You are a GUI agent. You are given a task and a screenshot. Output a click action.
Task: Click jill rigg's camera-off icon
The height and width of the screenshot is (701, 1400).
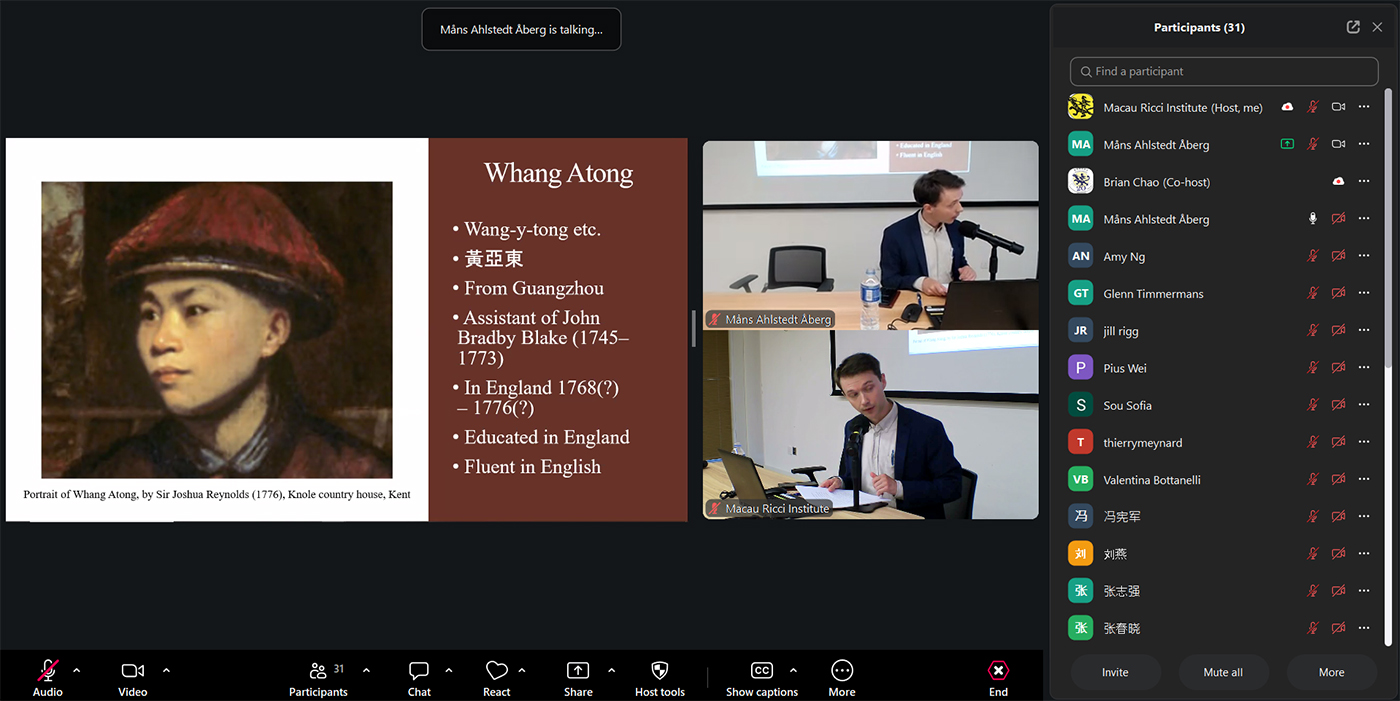1338,331
